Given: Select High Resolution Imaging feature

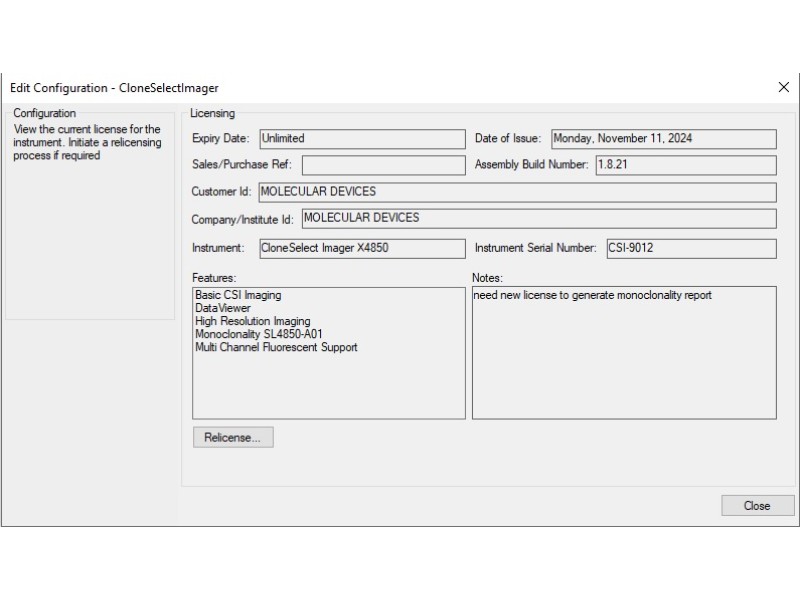Looking at the screenshot, I should [253, 321].
